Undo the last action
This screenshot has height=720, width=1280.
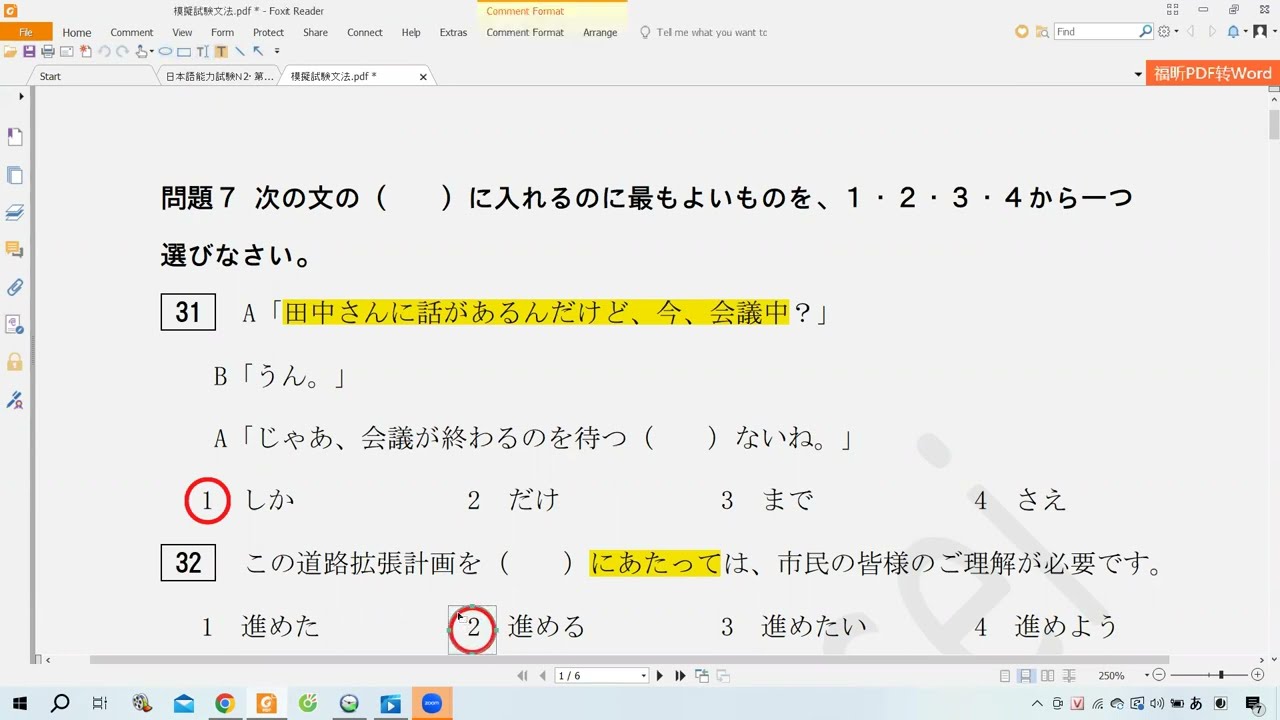pyautogui.click(x=104, y=51)
